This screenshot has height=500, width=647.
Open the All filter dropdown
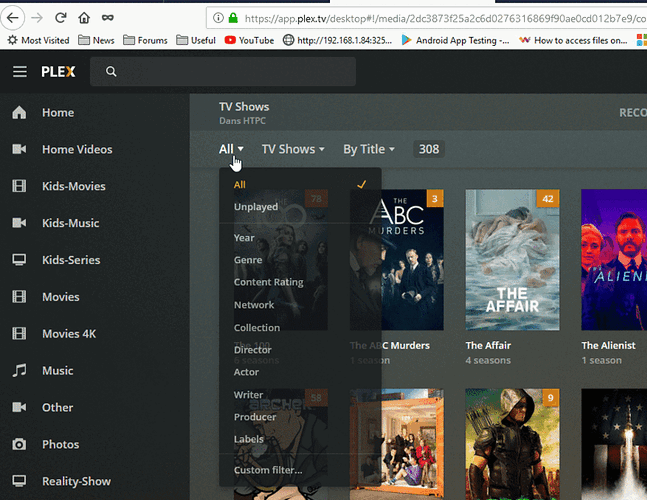coord(231,149)
